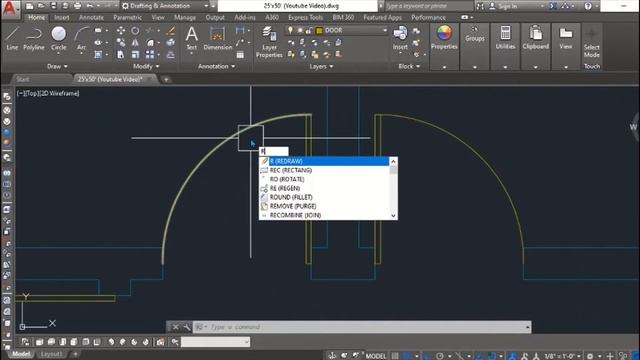Click the DOOR layer yellow color swatch

pyautogui.click(x=319, y=31)
